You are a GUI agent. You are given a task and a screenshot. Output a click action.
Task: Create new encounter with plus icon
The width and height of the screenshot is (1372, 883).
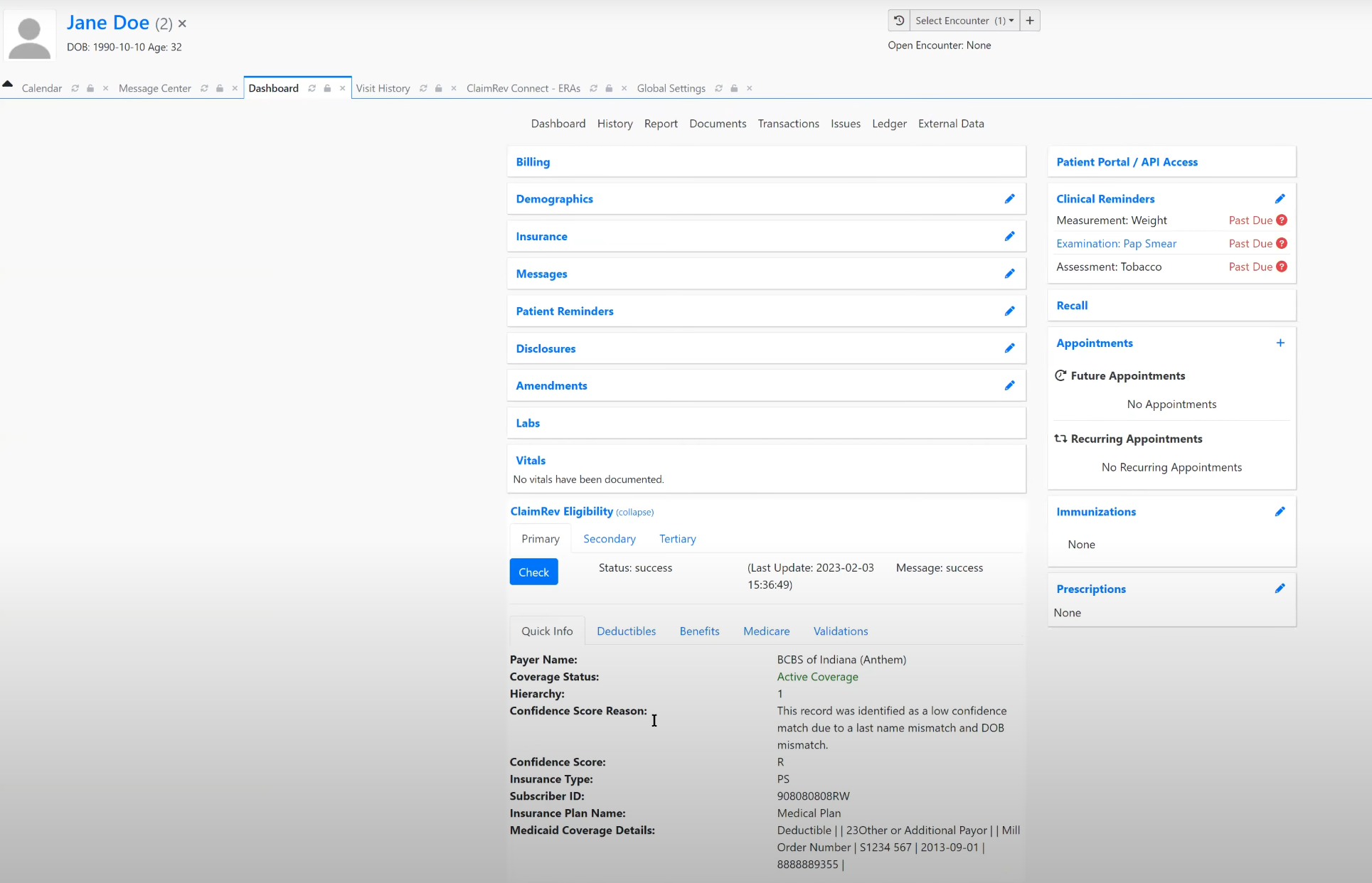(1029, 20)
